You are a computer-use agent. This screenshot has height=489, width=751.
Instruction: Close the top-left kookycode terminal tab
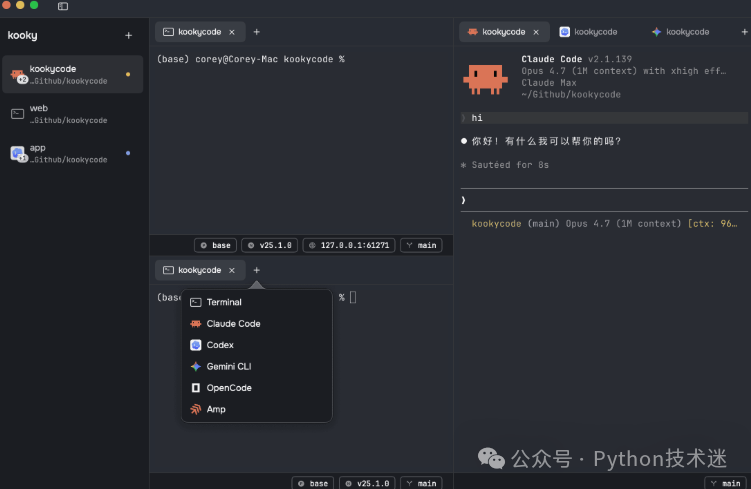[x=232, y=32]
